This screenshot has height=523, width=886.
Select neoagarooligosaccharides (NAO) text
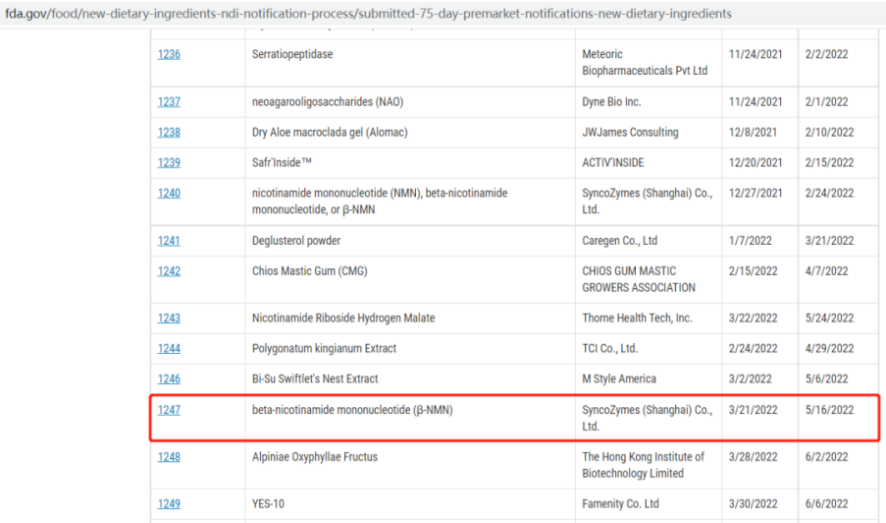pos(328,102)
